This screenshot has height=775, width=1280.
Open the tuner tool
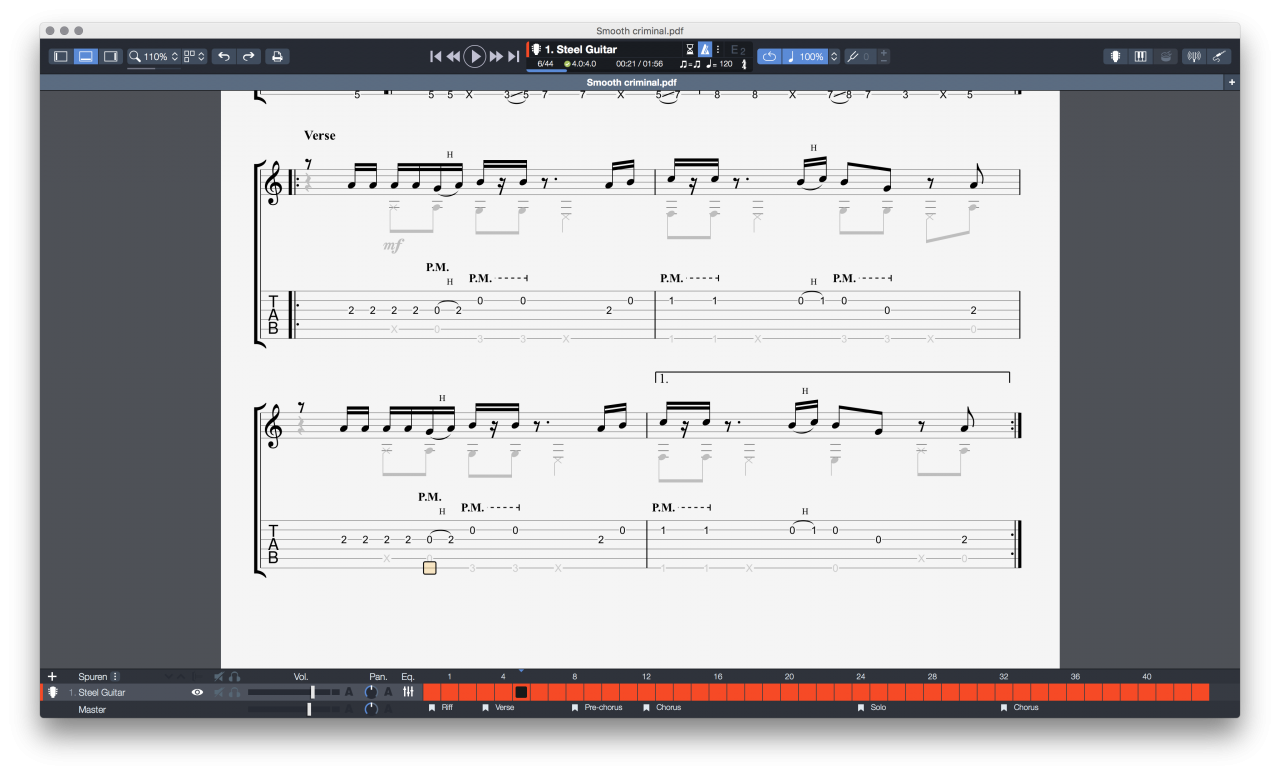tap(1193, 57)
